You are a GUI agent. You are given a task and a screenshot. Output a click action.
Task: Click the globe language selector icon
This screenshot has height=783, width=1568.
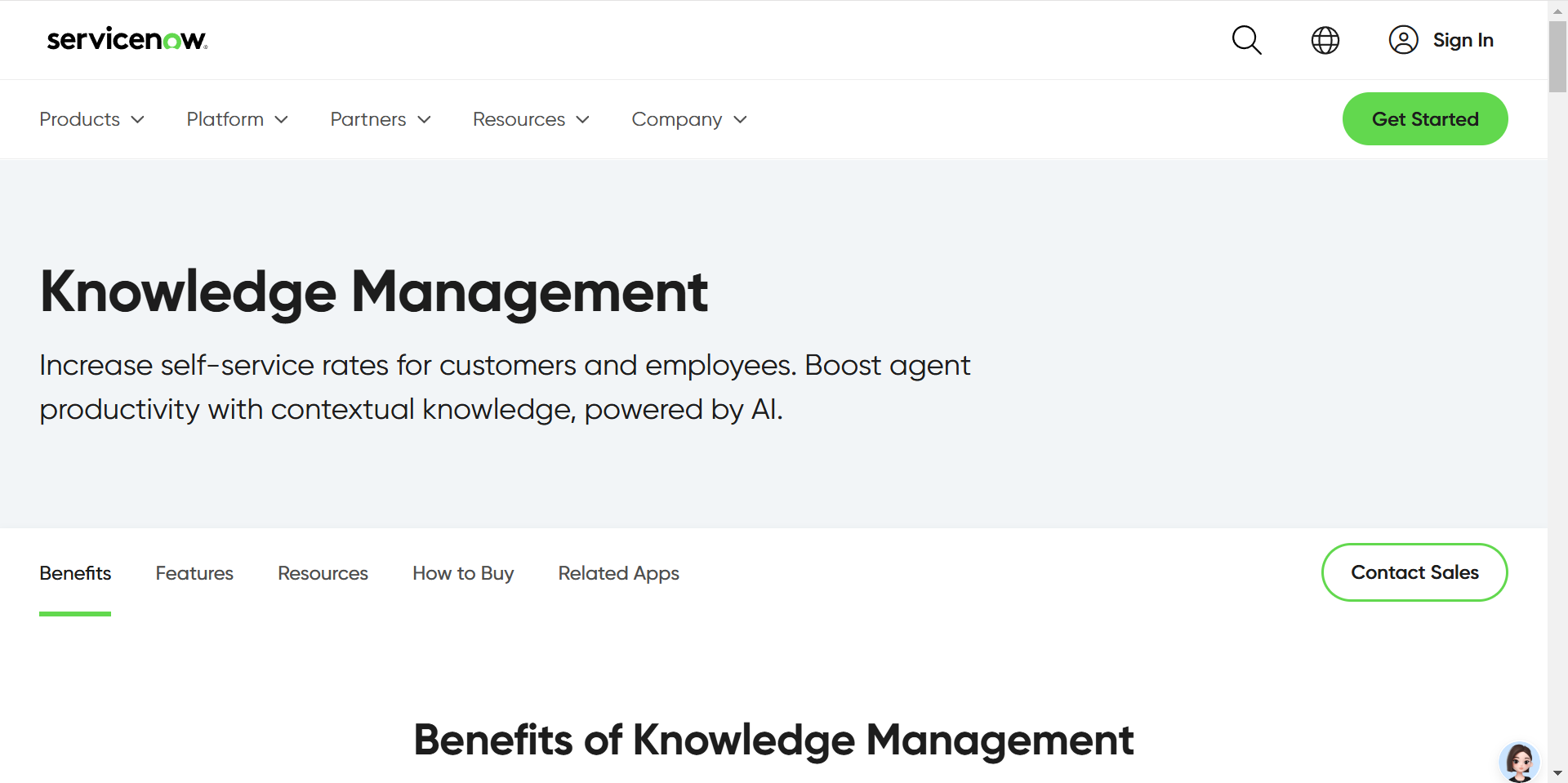(x=1325, y=40)
